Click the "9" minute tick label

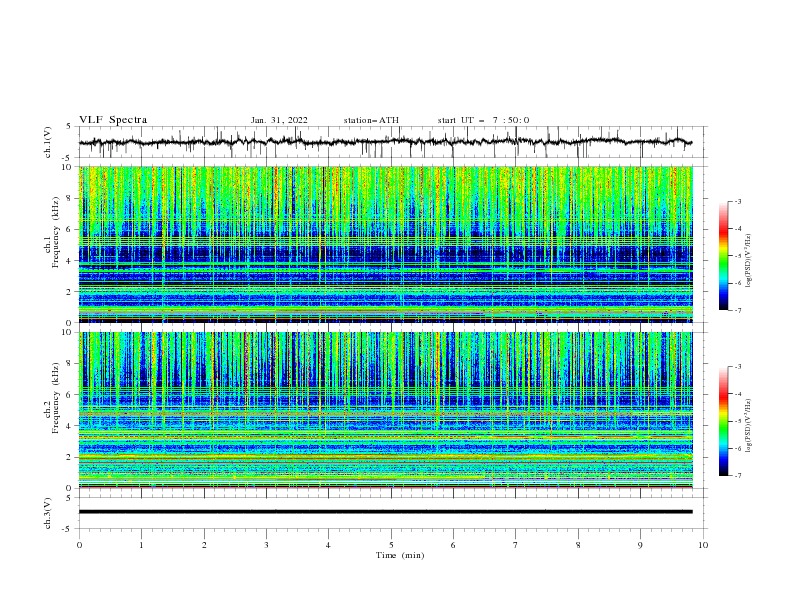pyautogui.click(x=640, y=545)
